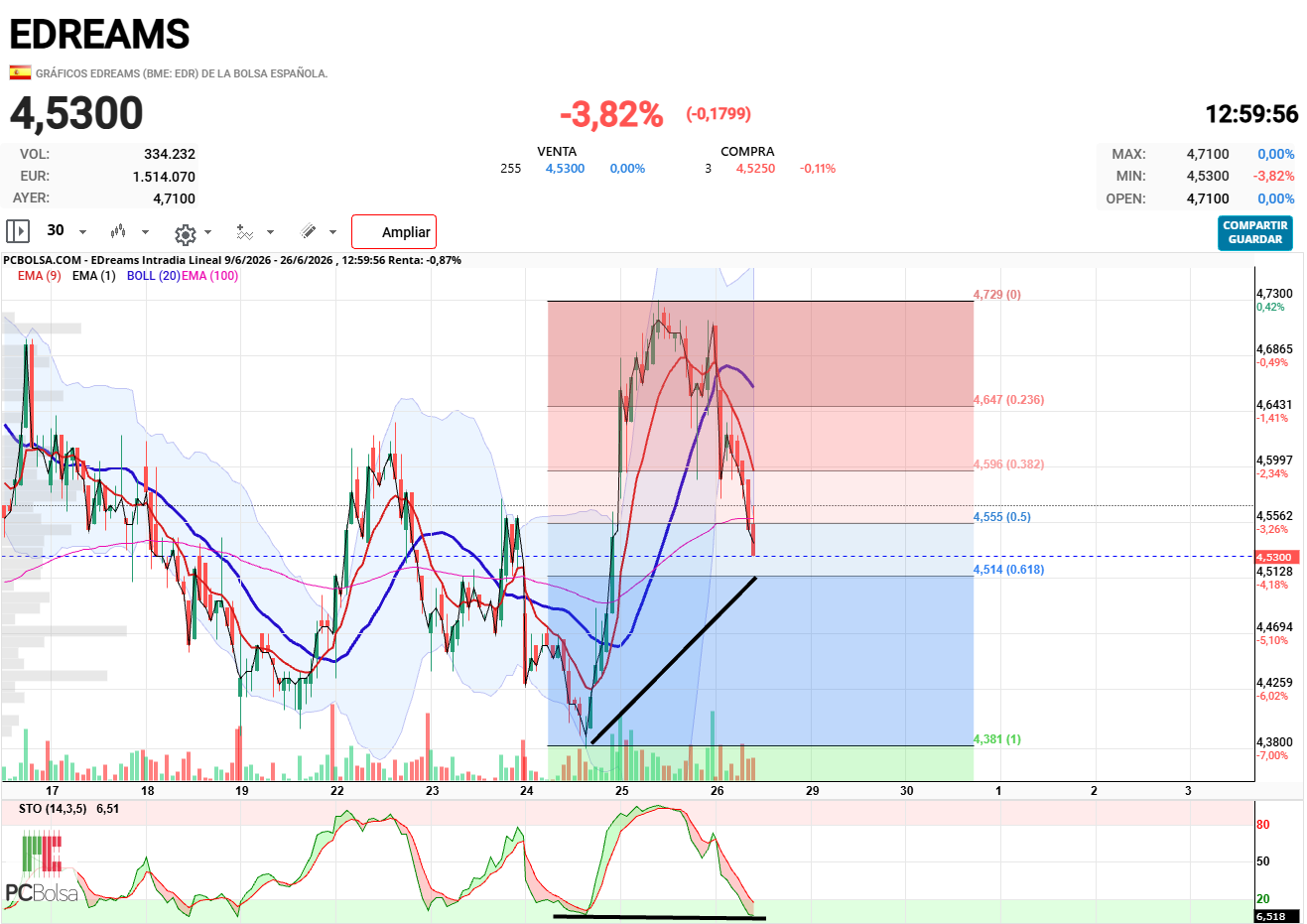The height and width of the screenshot is (924, 1307).
Task: Click the Spanish flag icon
Action: coord(20,72)
